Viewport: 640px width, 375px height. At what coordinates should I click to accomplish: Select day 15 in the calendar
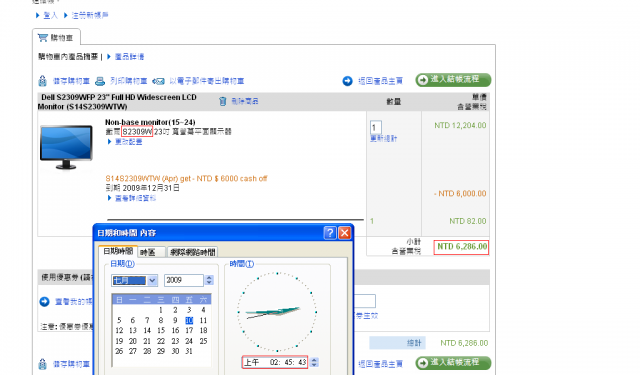pyautogui.click(x=161, y=331)
